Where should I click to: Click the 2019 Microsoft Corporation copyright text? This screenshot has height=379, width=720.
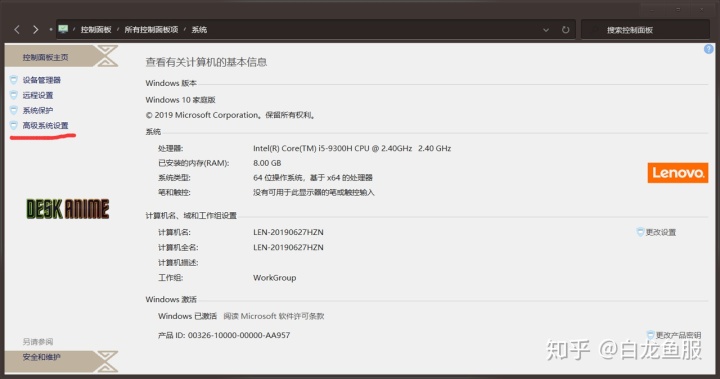point(231,115)
